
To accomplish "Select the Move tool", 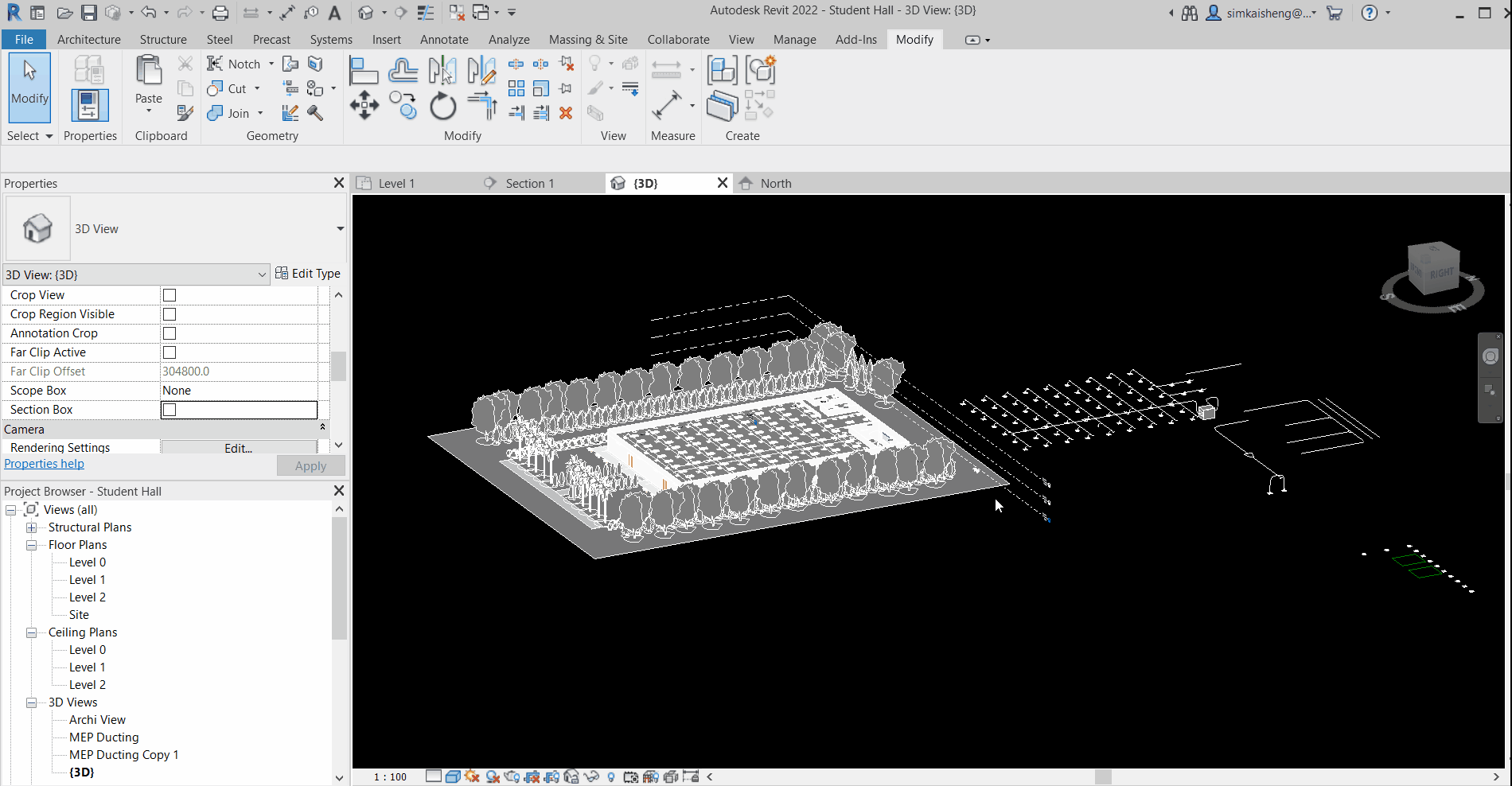I will tap(364, 105).
